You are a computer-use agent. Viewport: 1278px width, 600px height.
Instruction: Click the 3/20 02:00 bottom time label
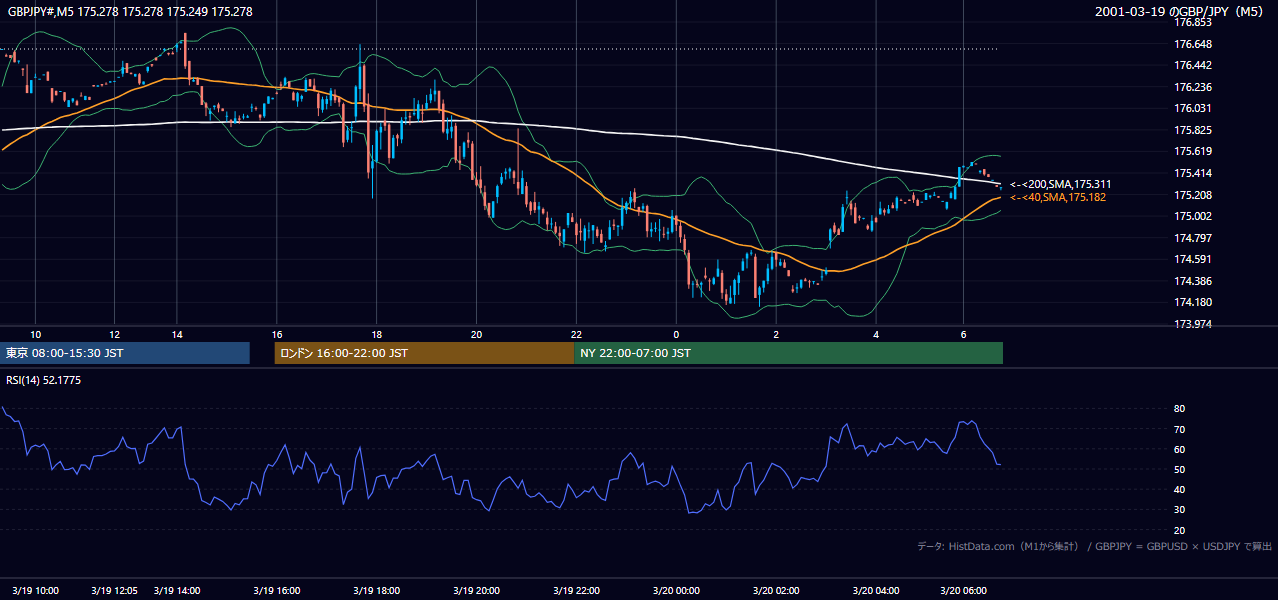[x=776, y=591]
